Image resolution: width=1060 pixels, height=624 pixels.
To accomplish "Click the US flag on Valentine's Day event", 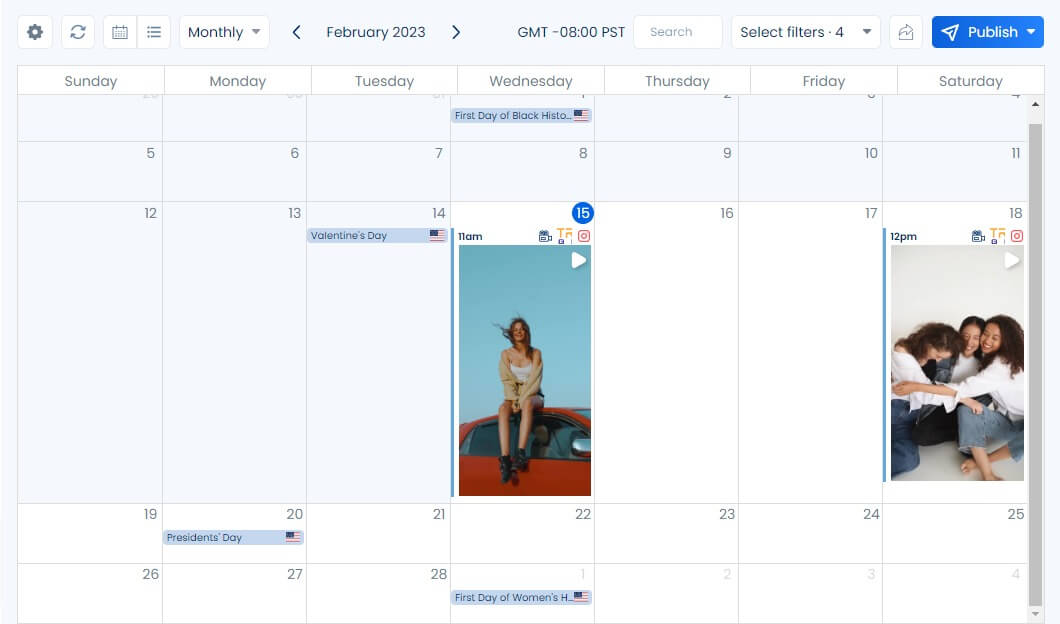I will pos(436,235).
